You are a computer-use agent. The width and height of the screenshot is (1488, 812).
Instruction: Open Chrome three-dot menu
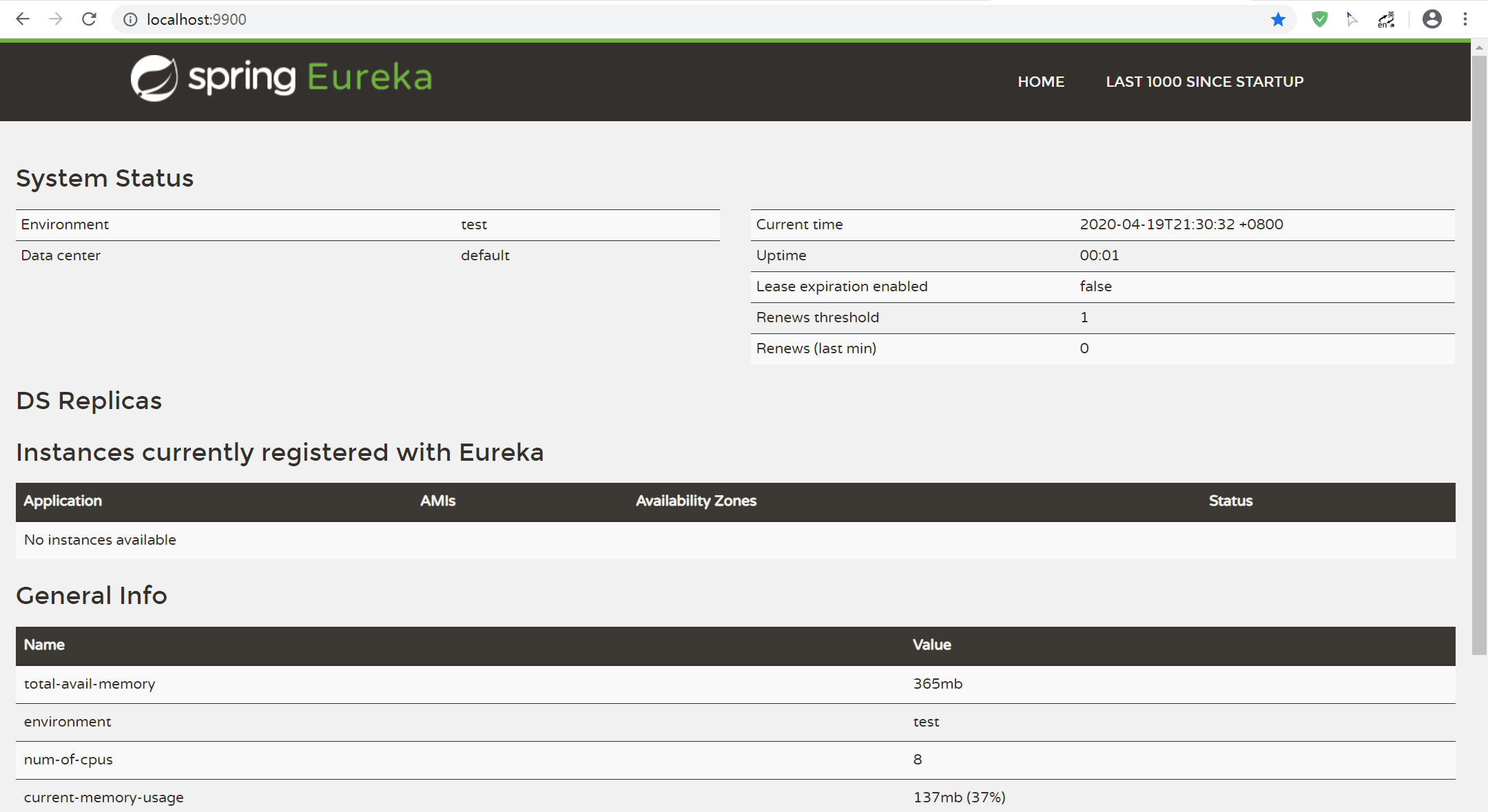click(1465, 19)
